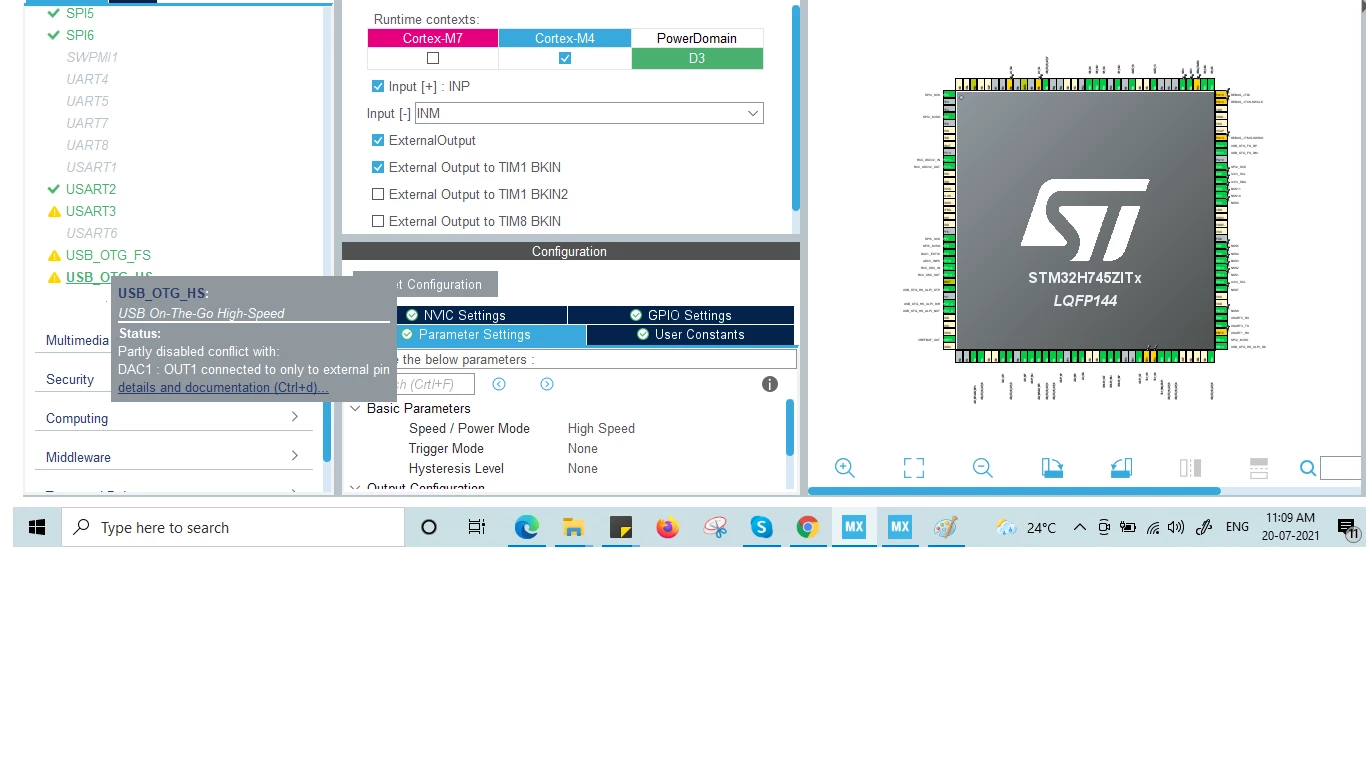The width and height of the screenshot is (1366, 768).
Task: Enable the Cortex-M7 runtime context checkbox
Action: (433, 58)
